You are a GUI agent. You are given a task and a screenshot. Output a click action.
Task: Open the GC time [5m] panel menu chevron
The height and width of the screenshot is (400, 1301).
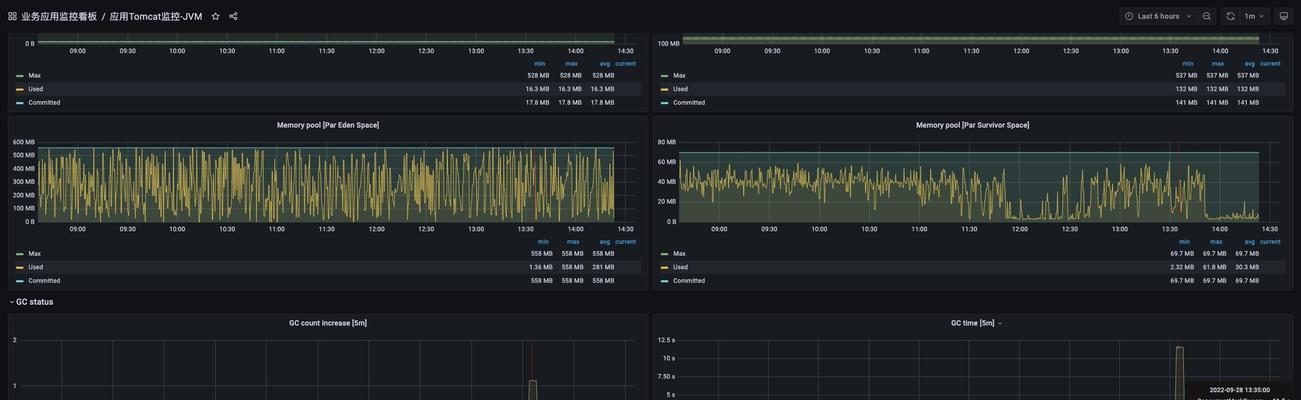click(999, 323)
